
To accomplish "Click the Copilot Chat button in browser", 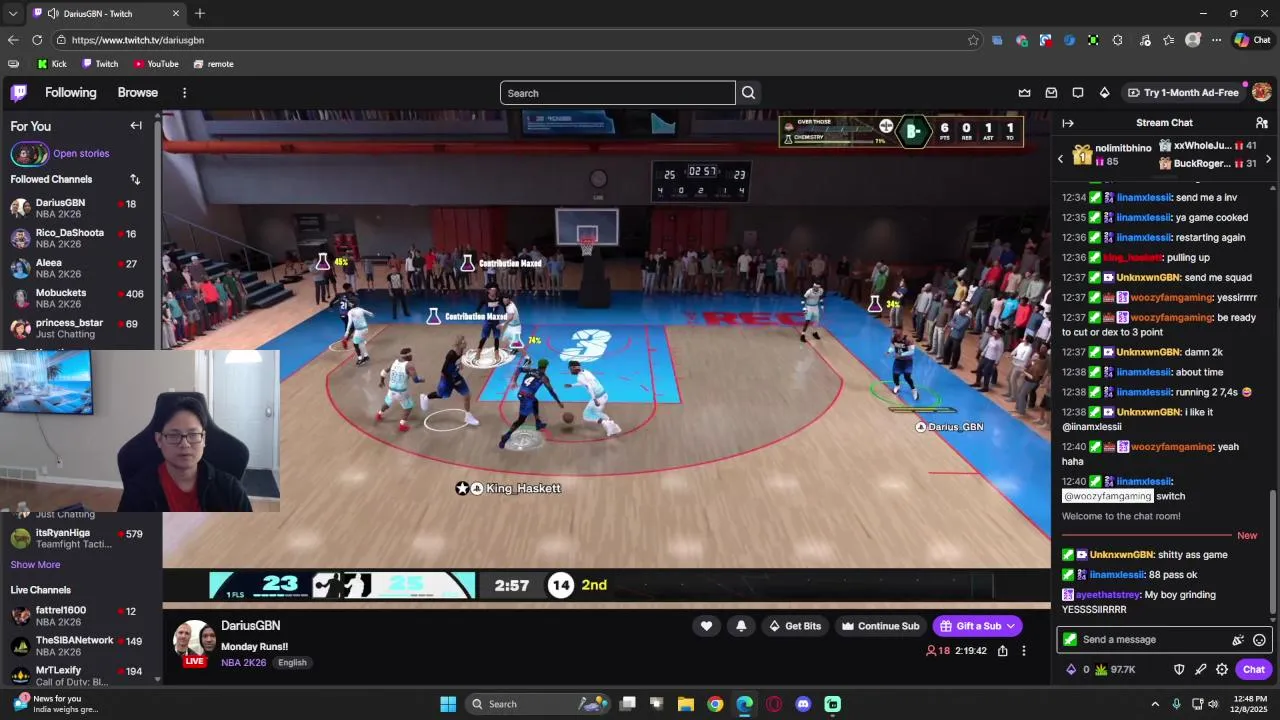I will (1252, 40).
